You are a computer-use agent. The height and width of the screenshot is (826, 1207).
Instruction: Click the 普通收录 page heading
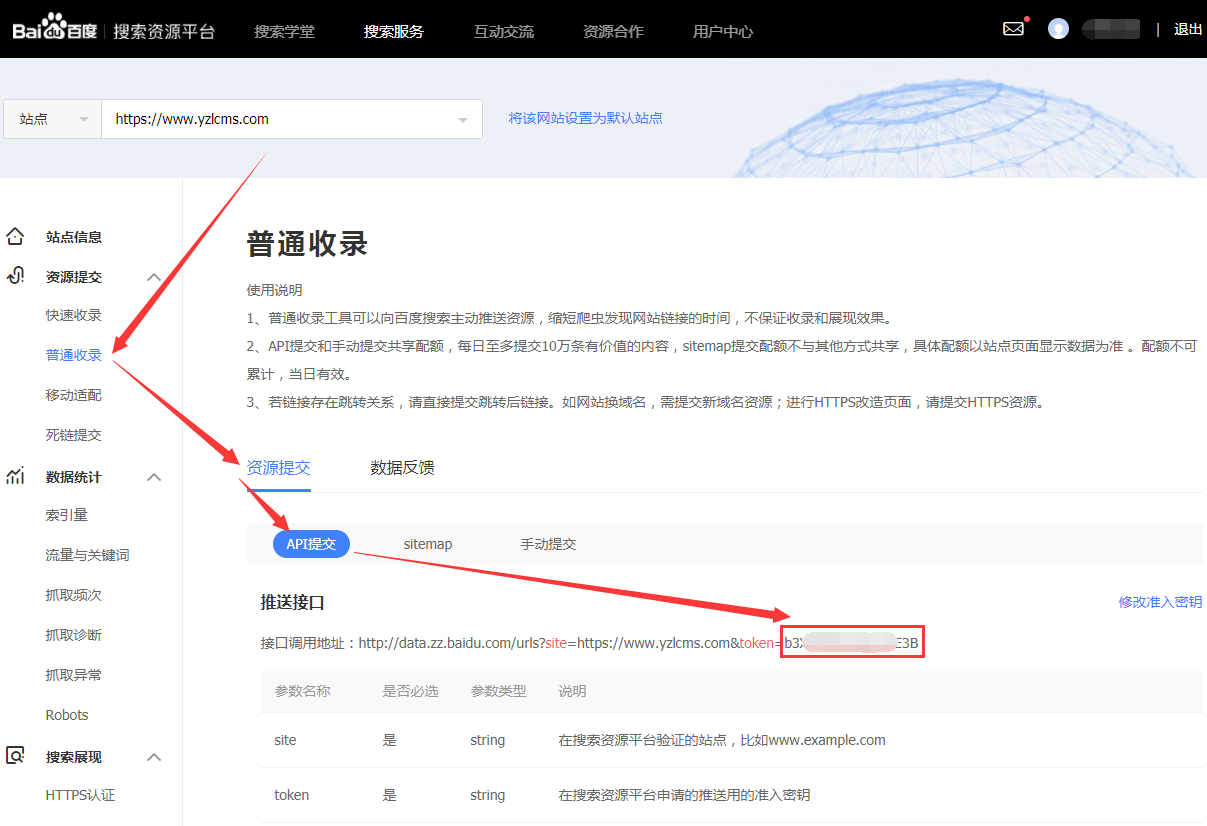[308, 244]
